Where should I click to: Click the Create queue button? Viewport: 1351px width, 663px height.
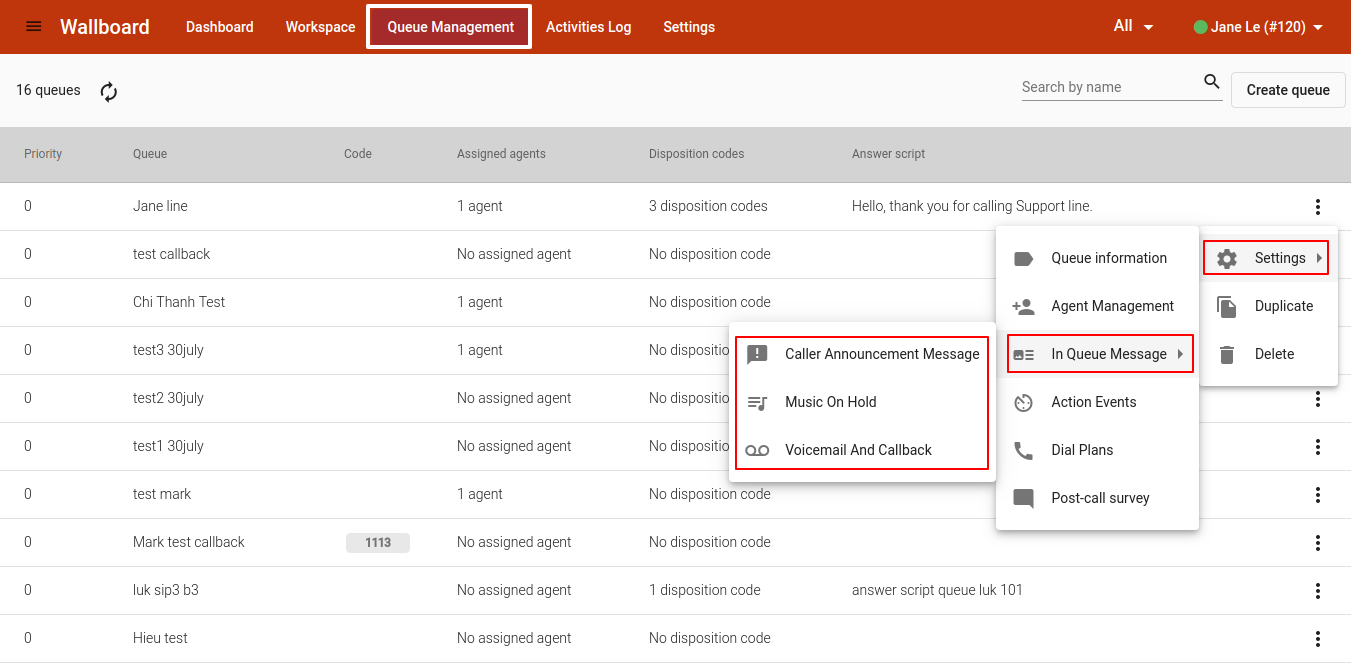pos(1287,90)
